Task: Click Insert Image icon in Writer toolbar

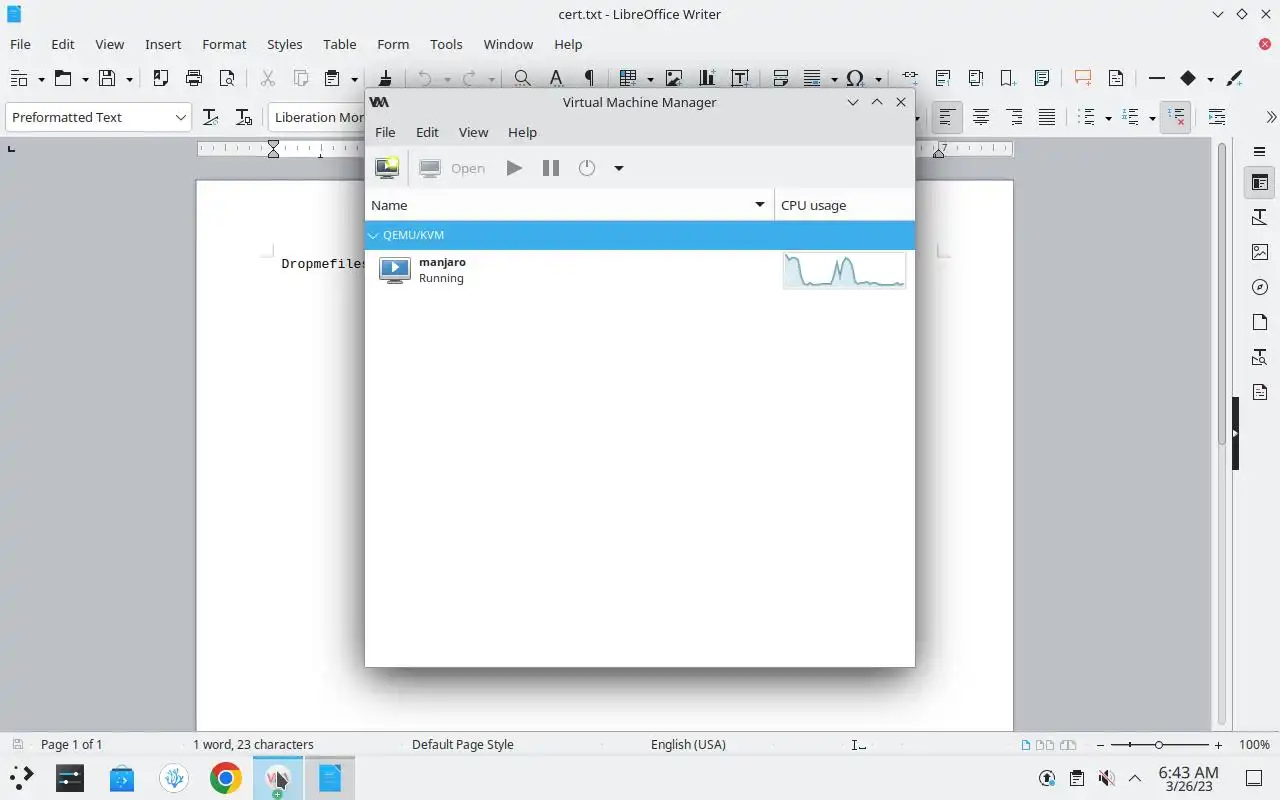Action: click(x=674, y=78)
